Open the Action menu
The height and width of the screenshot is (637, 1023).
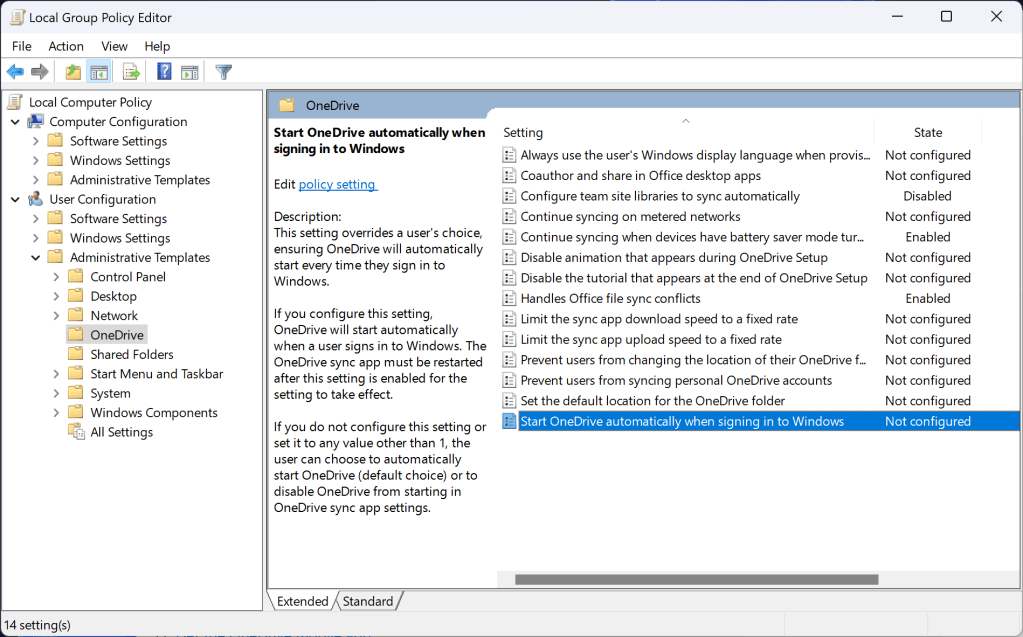point(65,46)
